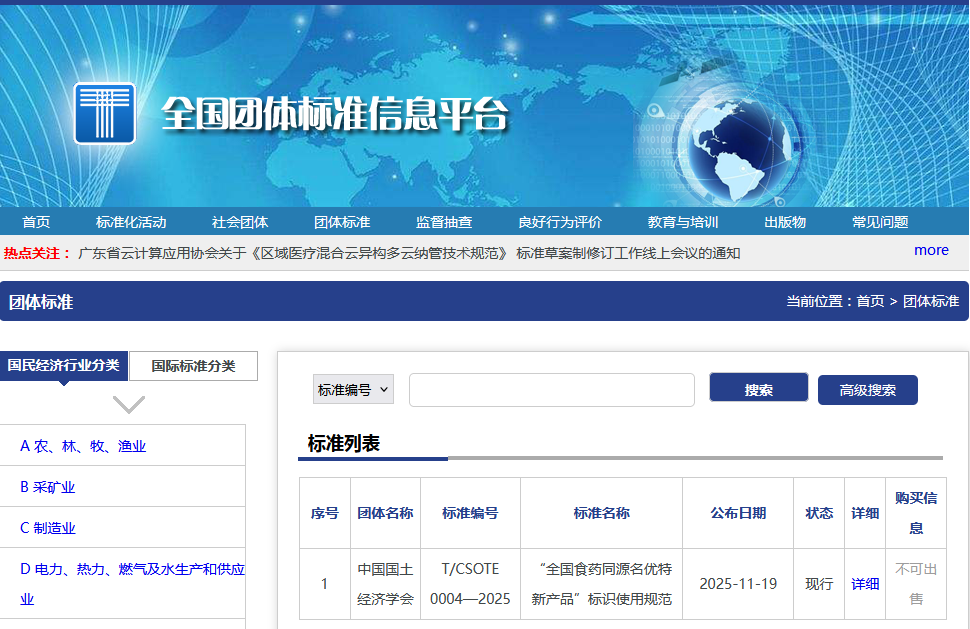
Task: Click the 全国团体标准信息平台 logo icon
Action: coord(104,113)
